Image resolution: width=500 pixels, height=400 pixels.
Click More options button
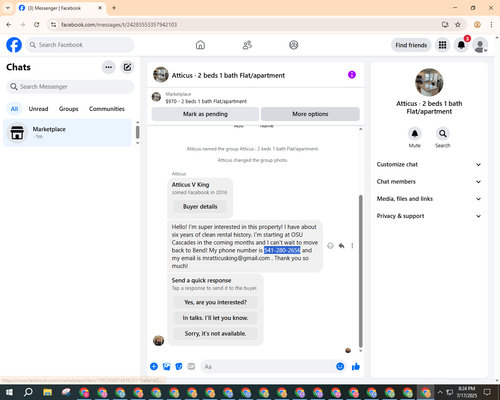[x=310, y=114]
